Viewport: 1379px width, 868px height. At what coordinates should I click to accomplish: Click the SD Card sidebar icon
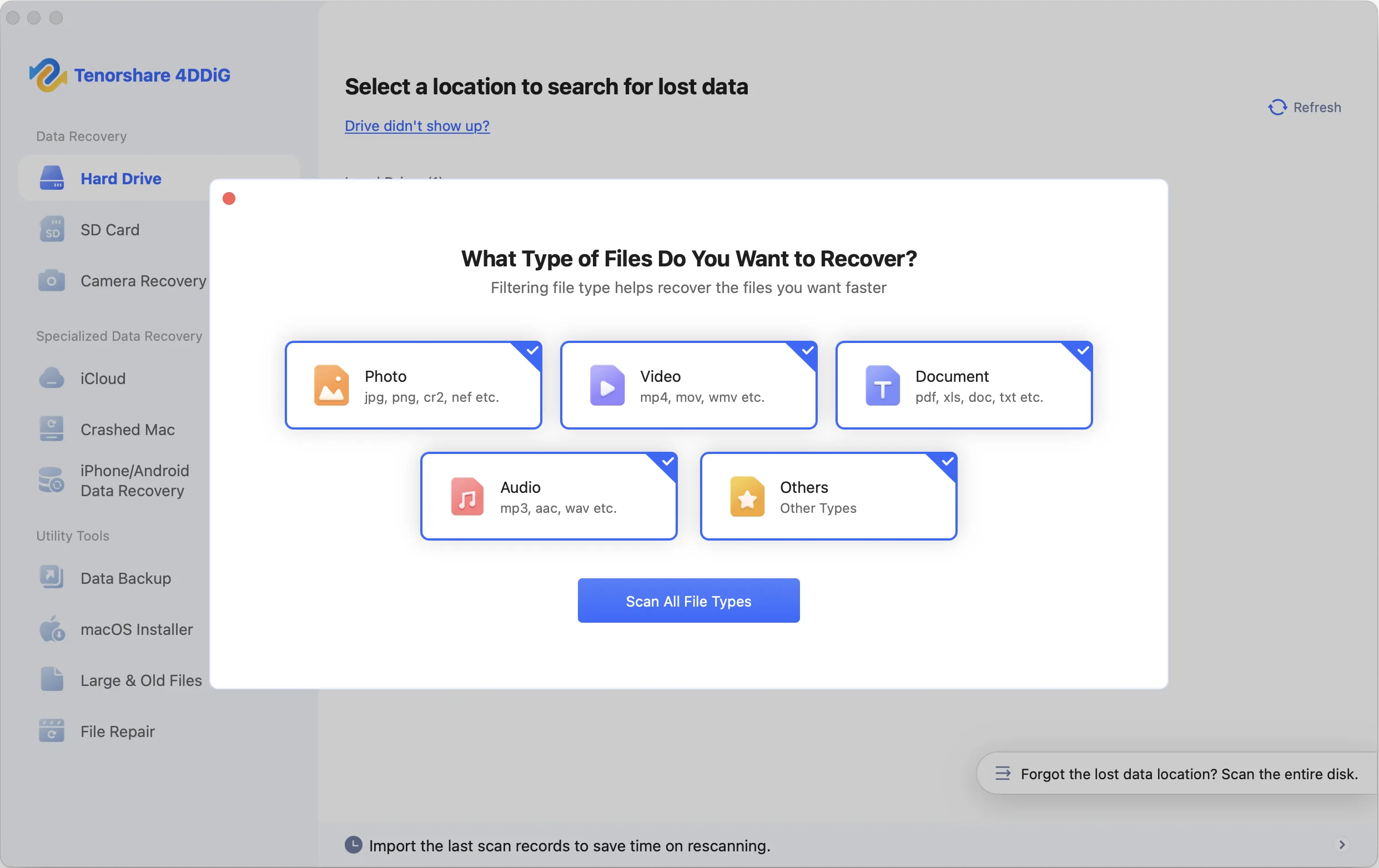click(x=52, y=230)
